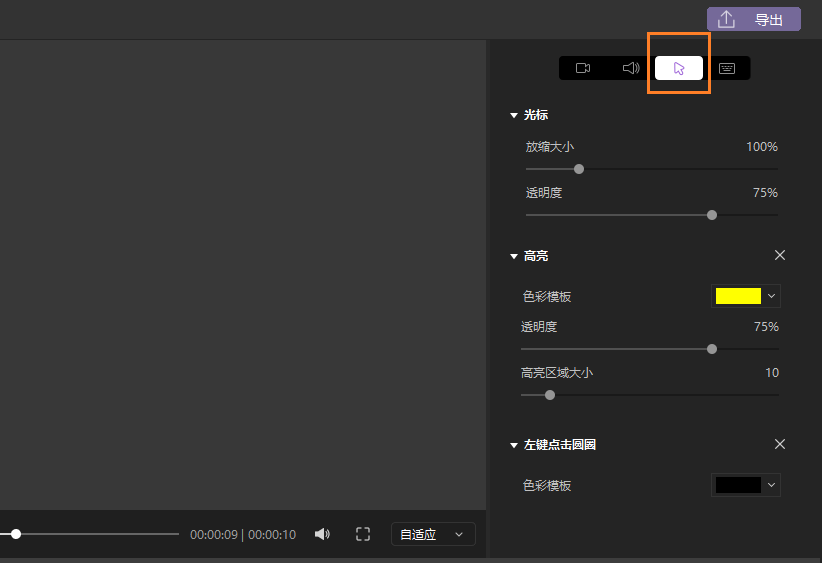Select the cursor settings tab
Screen dimensions: 822x563
[x=679, y=68]
